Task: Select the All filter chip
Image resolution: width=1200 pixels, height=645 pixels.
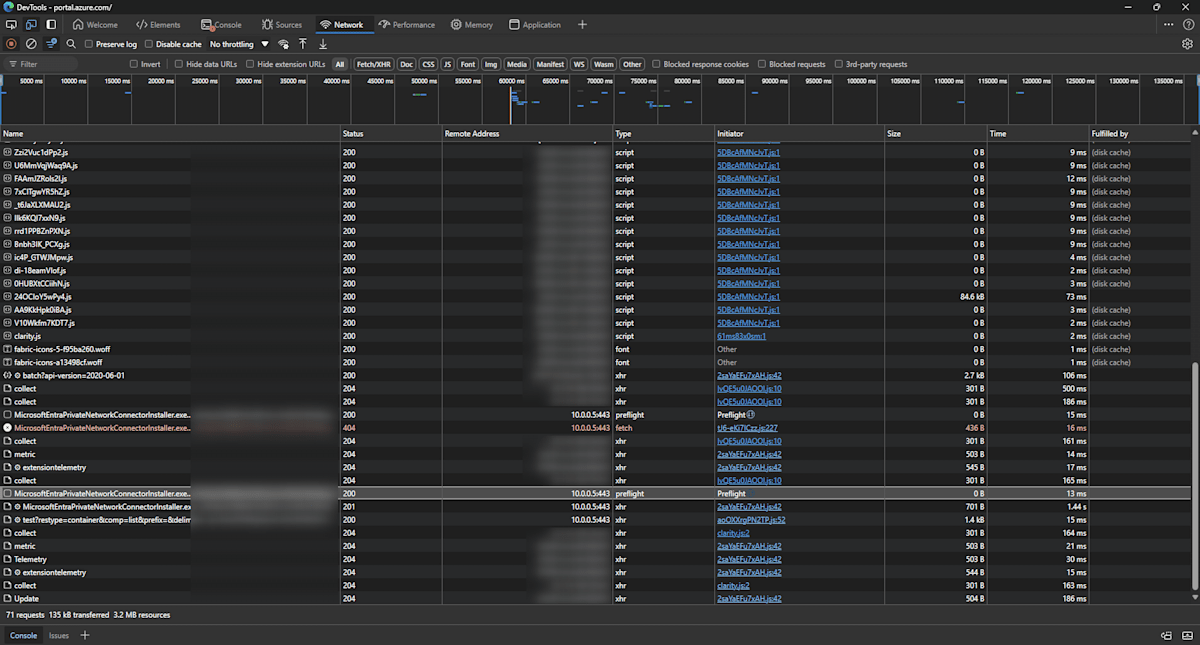Action: click(x=340, y=64)
